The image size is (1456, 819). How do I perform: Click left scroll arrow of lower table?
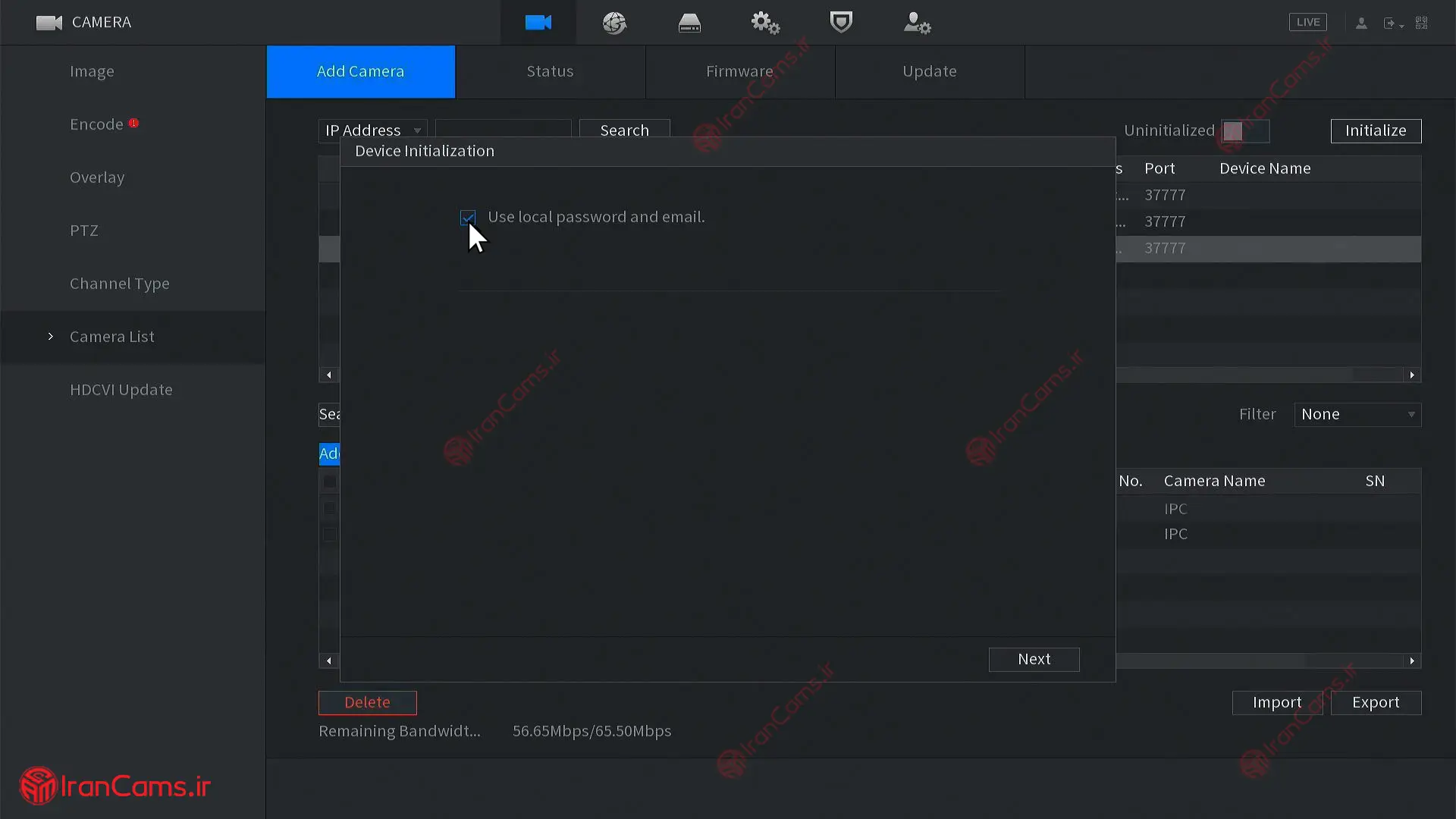coord(328,661)
